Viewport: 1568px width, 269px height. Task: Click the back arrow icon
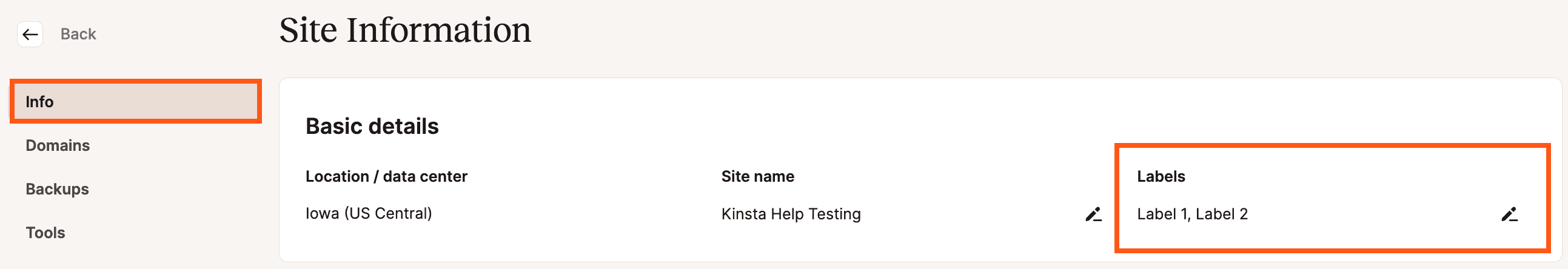tap(30, 34)
